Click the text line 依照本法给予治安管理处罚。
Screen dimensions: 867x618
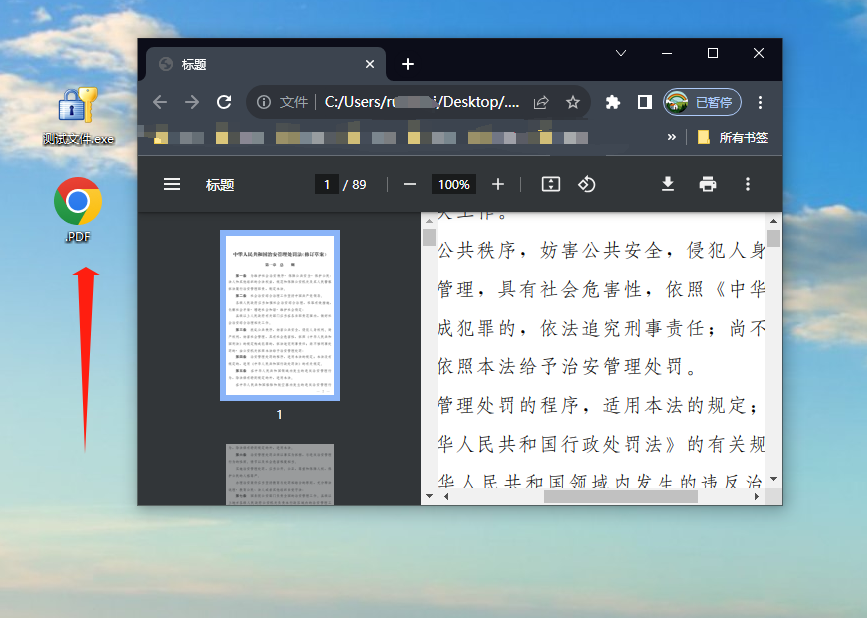(568, 366)
